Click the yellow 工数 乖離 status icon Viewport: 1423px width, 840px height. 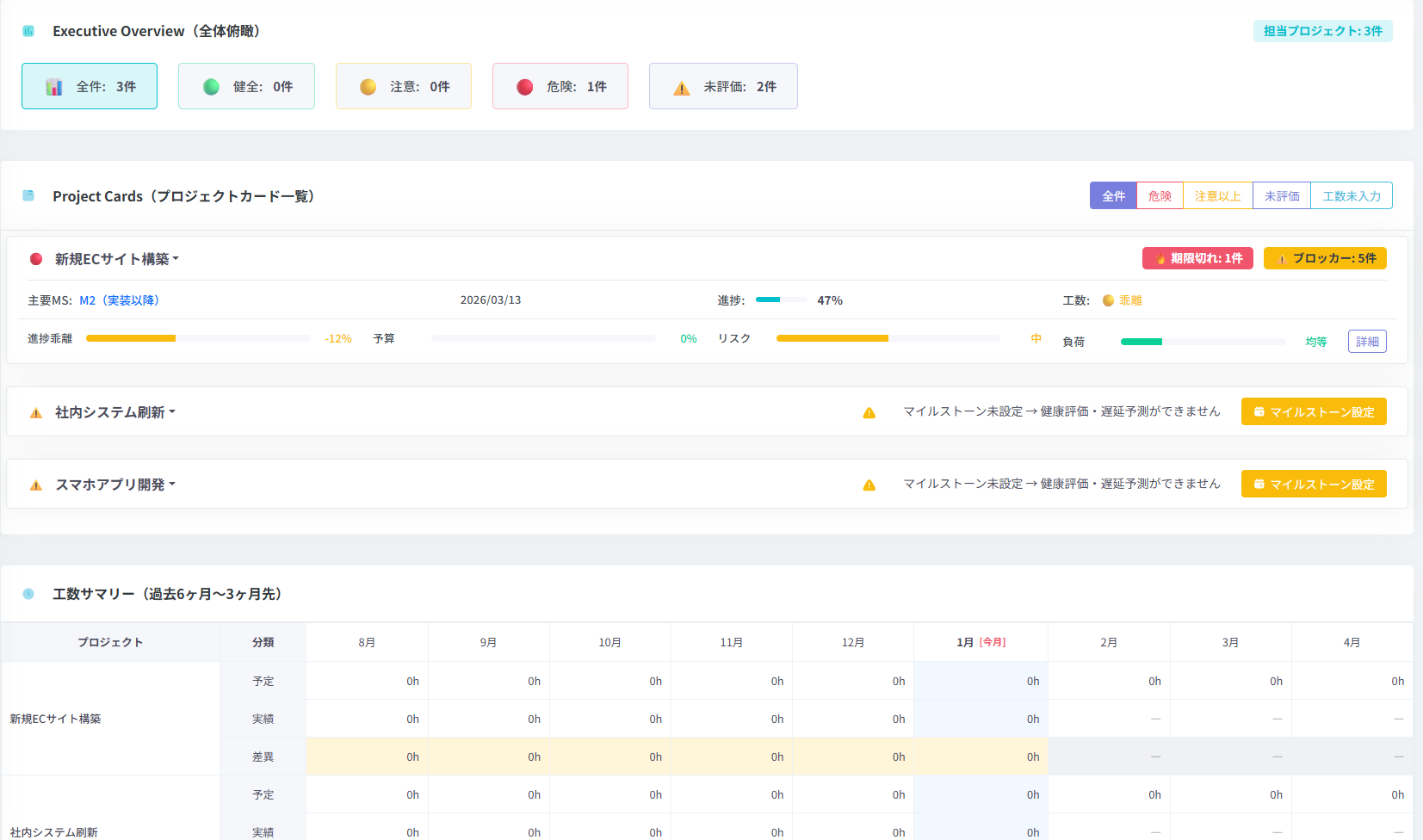(x=1108, y=300)
